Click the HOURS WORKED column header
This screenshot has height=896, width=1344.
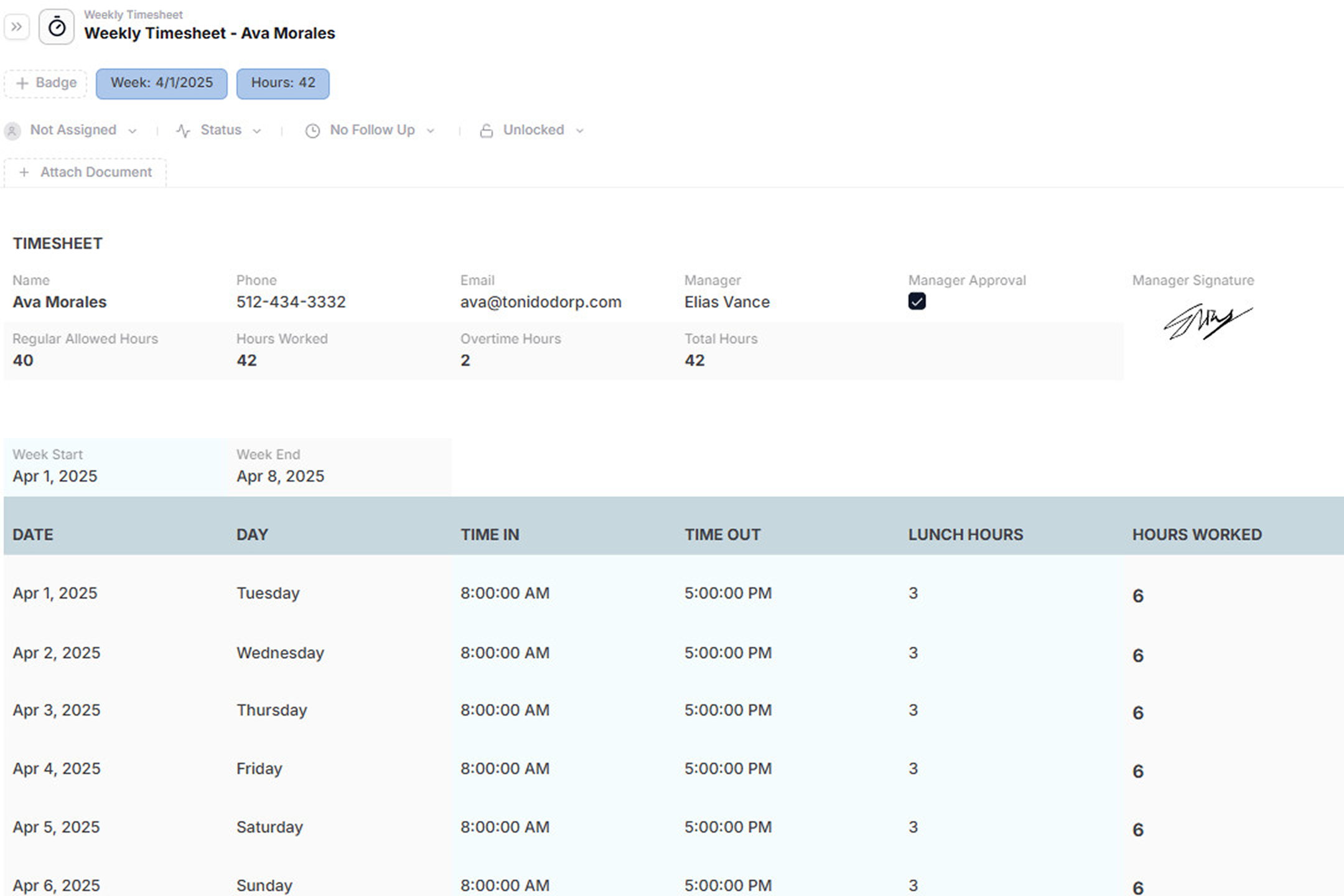click(x=1197, y=534)
